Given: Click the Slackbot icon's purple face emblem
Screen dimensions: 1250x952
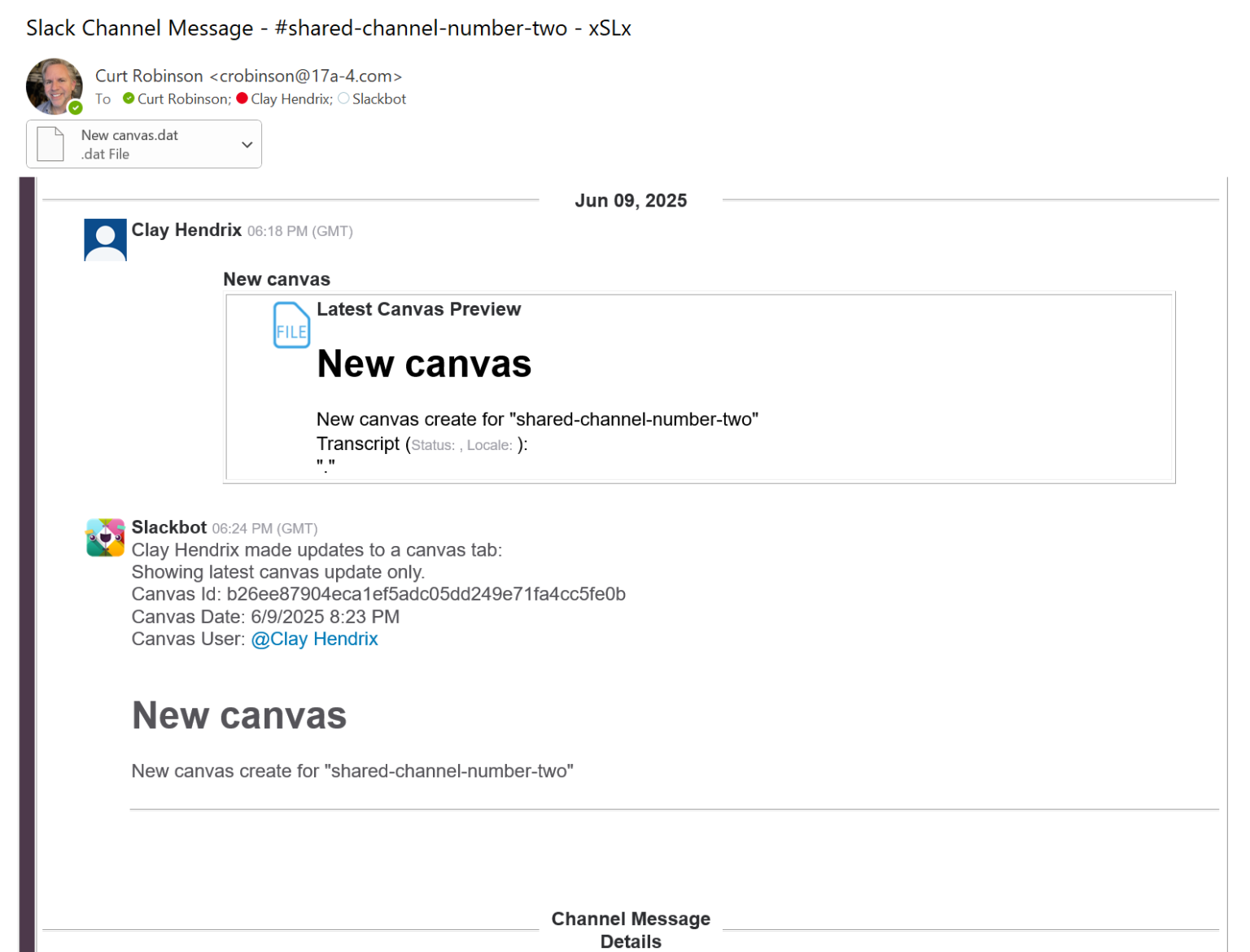Looking at the screenshot, I should pos(105,537).
